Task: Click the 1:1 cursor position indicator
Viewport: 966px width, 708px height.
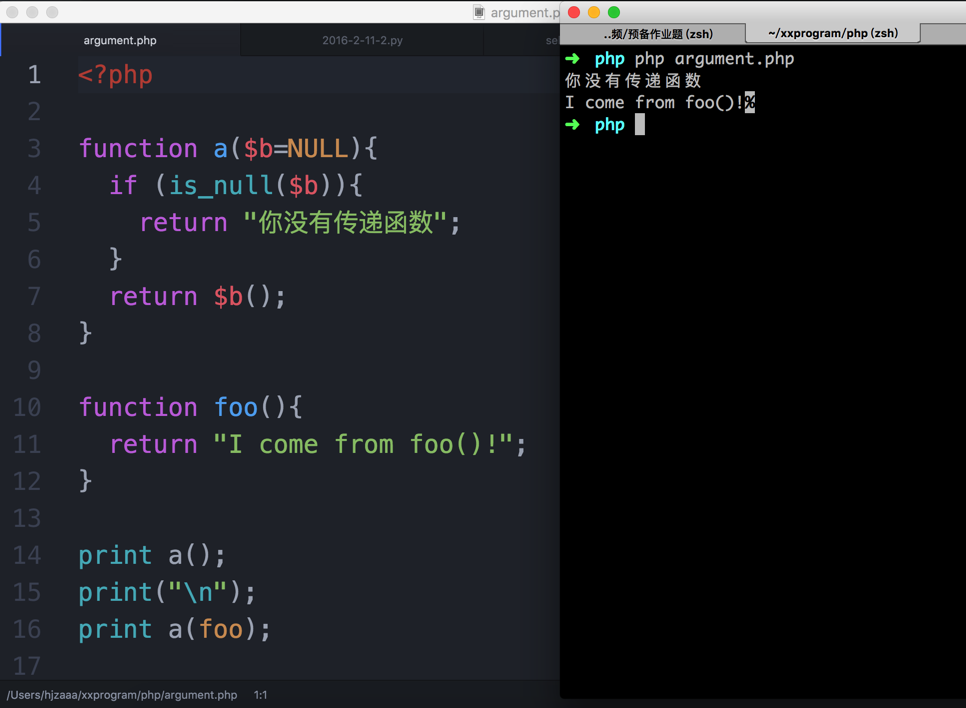Action: coord(260,694)
